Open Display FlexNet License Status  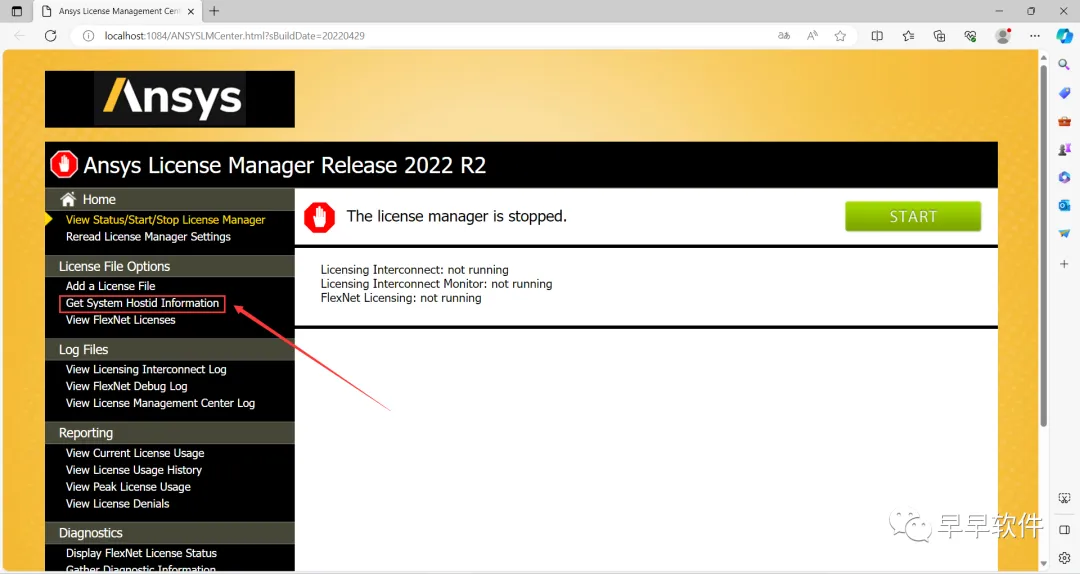(141, 553)
